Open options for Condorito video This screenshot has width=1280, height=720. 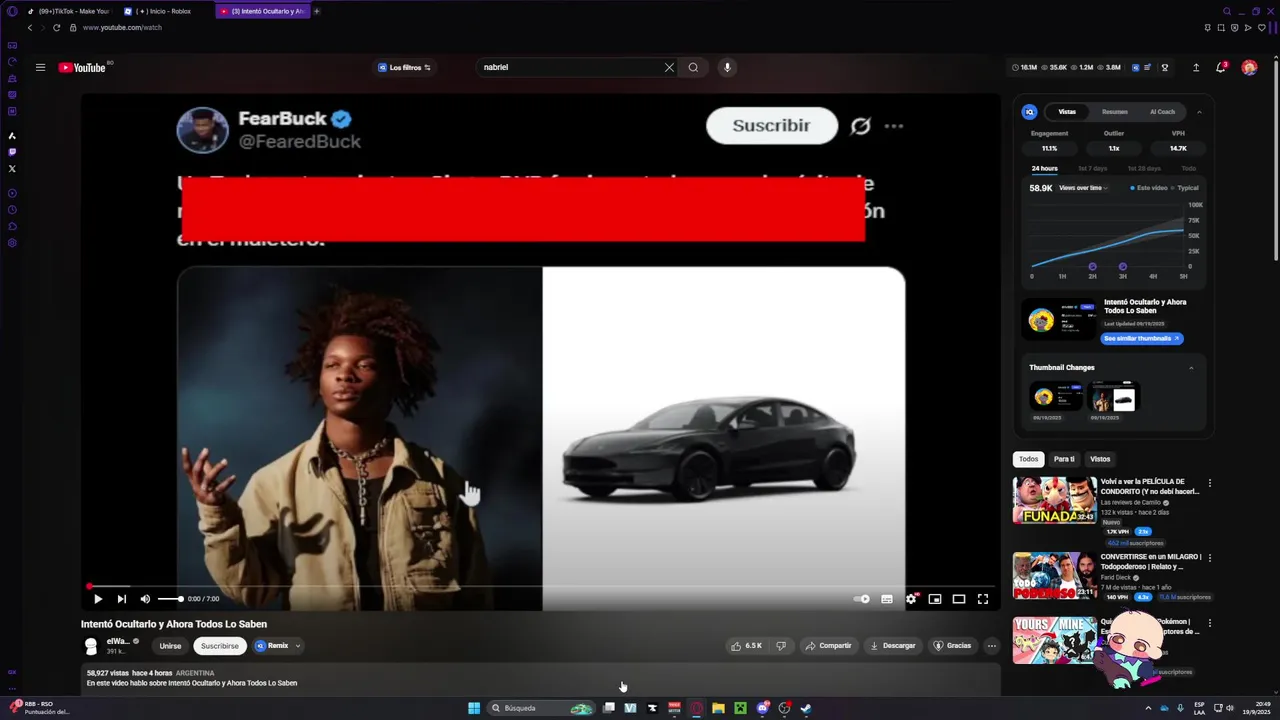tap(1209, 483)
